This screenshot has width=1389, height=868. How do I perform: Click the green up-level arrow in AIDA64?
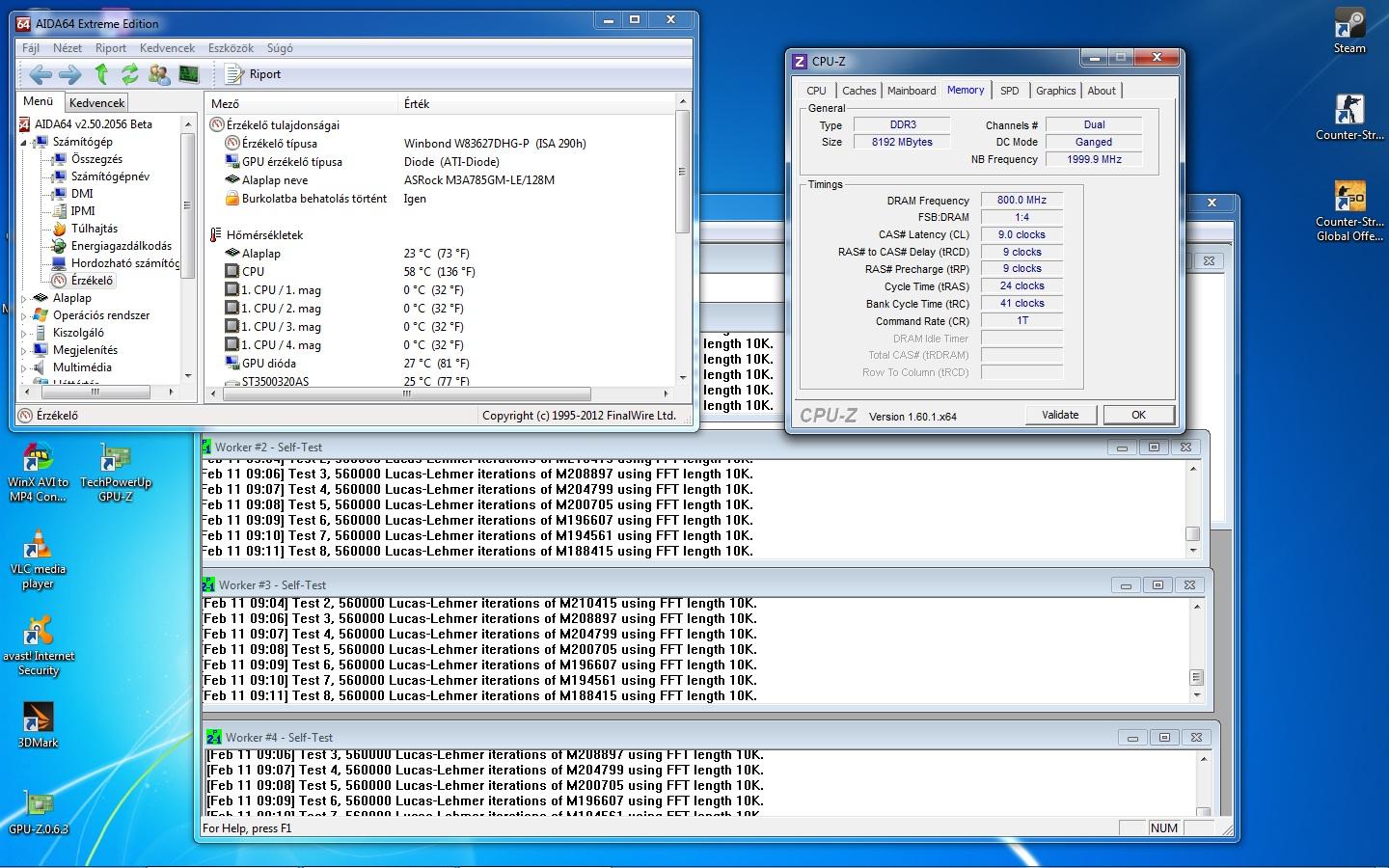point(101,74)
